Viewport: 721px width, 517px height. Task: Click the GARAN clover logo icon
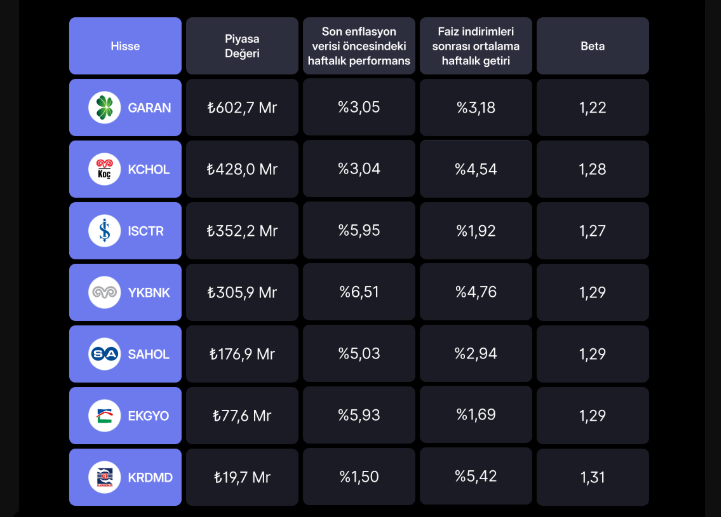click(x=104, y=108)
